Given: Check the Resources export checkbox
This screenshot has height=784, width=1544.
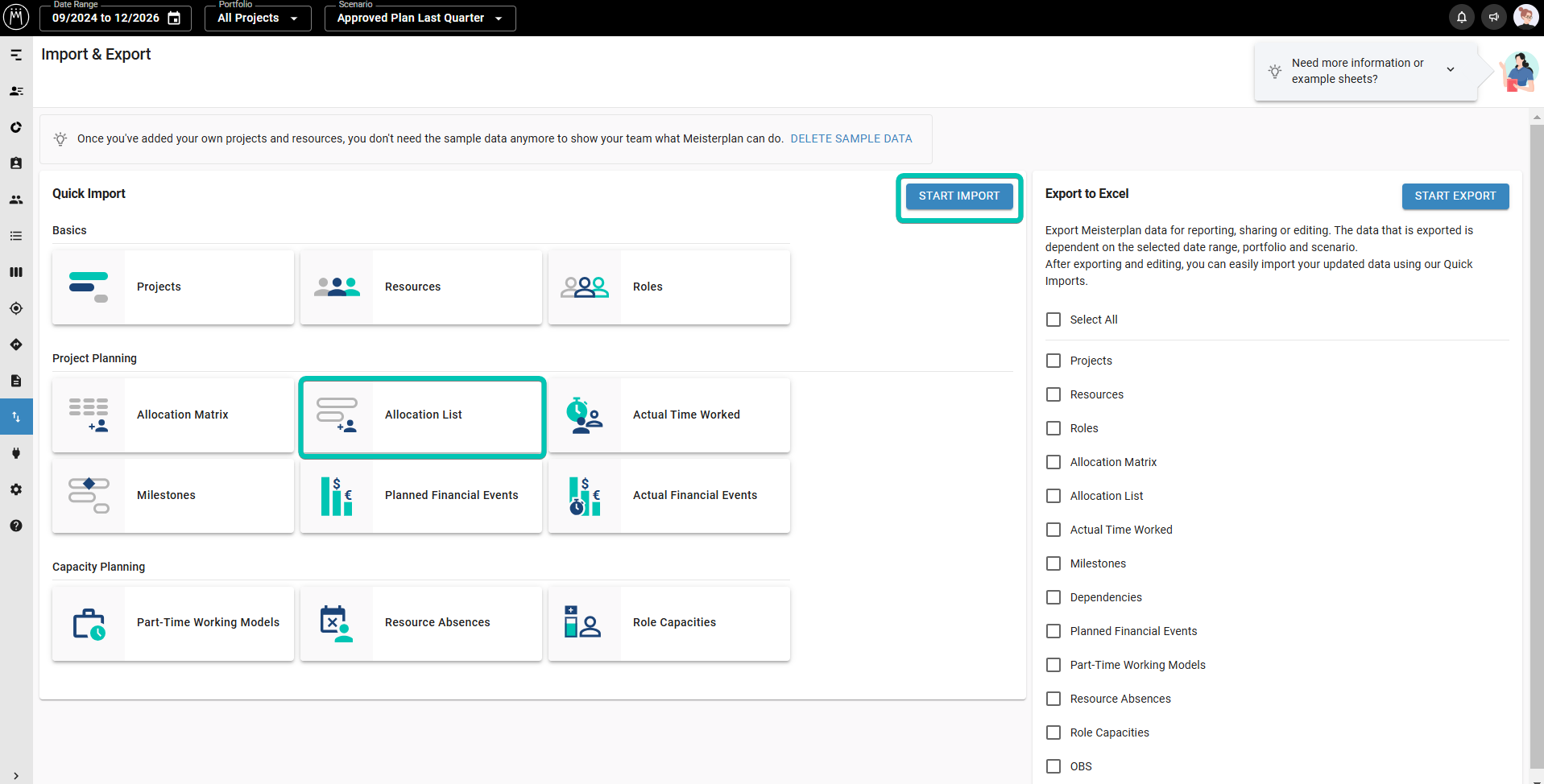Looking at the screenshot, I should click(x=1053, y=394).
